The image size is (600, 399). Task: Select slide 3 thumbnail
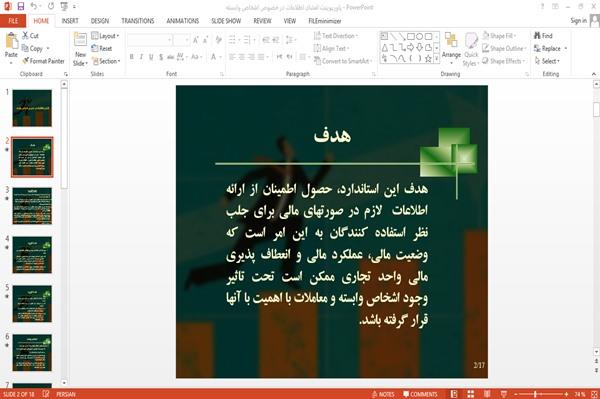point(32,206)
